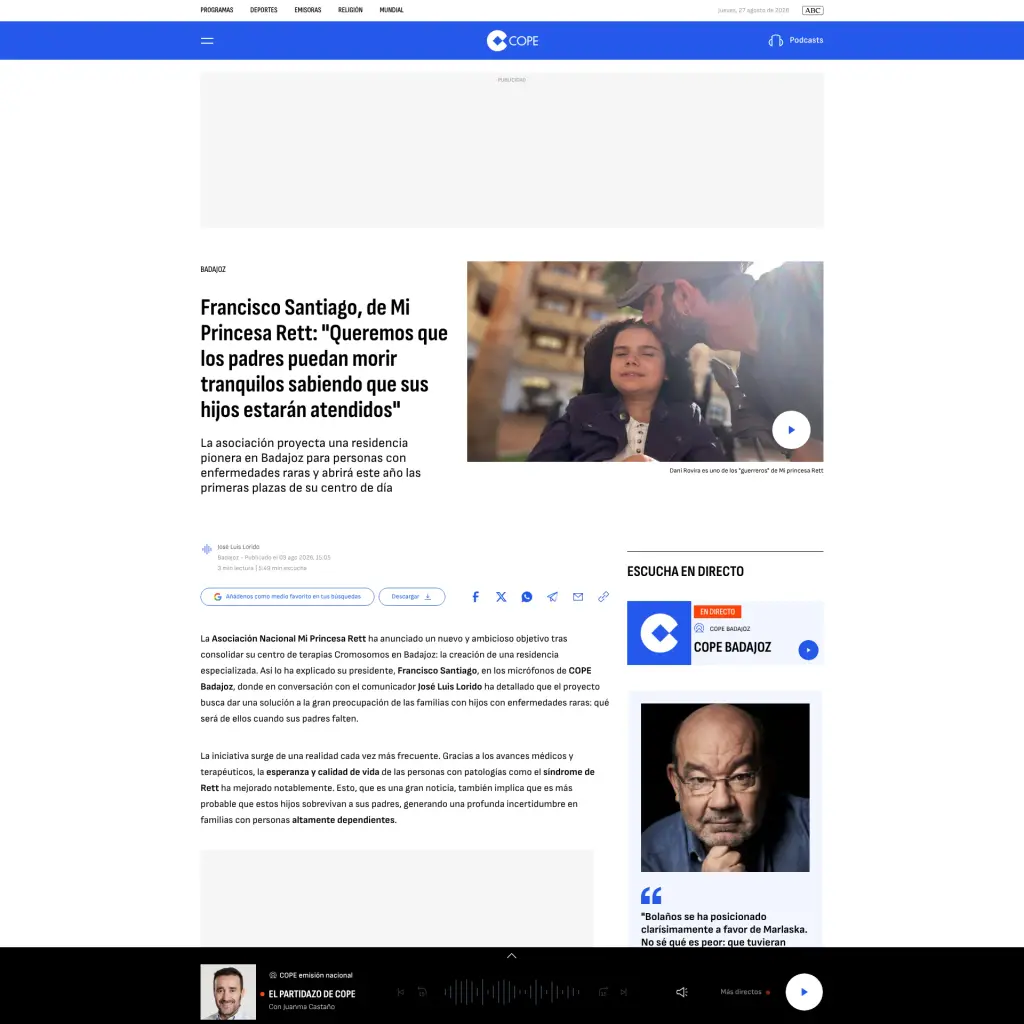Rewind 15 seconds in player
The width and height of the screenshot is (1024, 1024).
(422, 992)
